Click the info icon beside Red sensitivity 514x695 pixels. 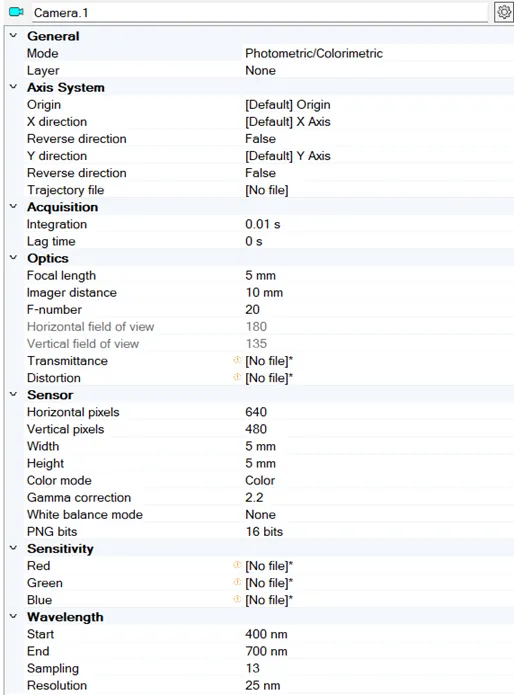point(237,565)
